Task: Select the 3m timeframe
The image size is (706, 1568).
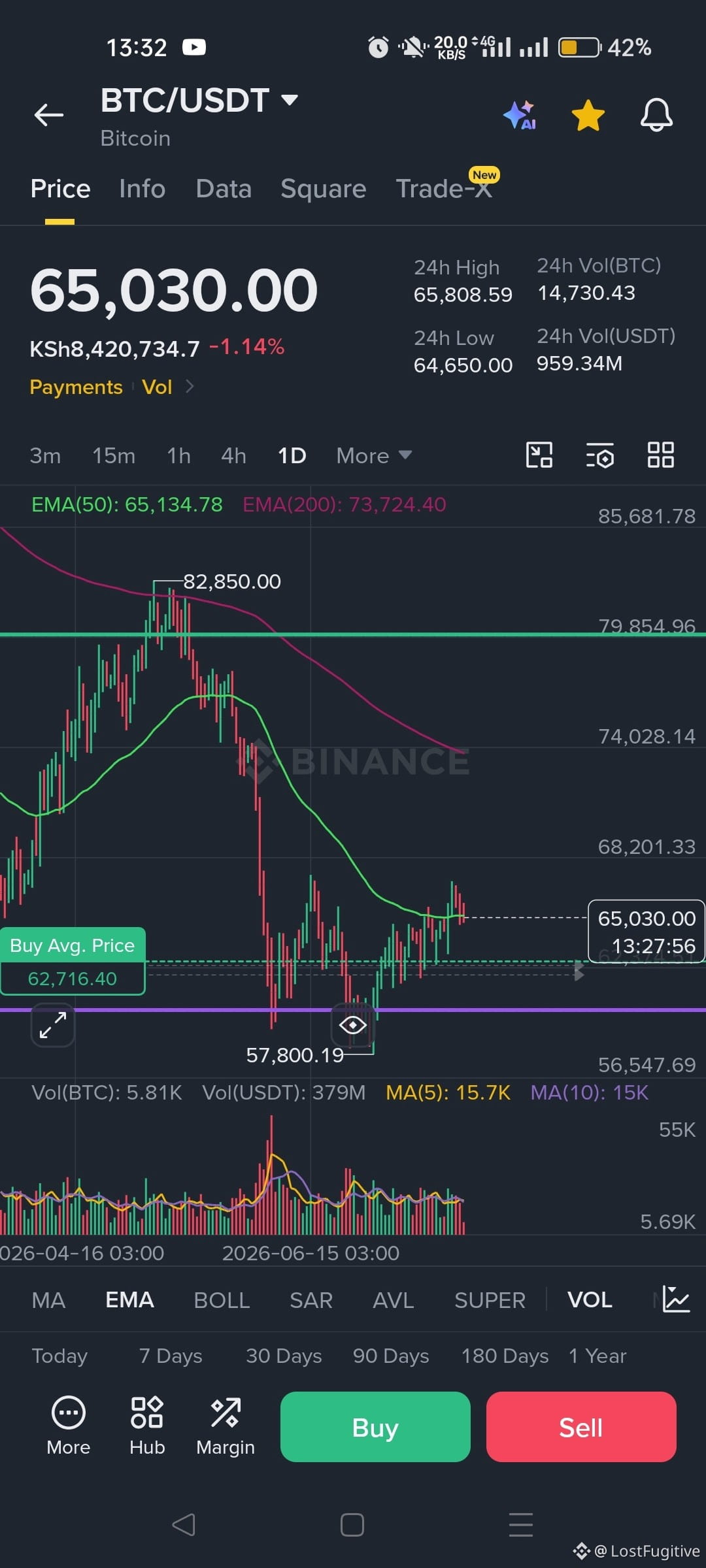Action: [x=45, y=455]
